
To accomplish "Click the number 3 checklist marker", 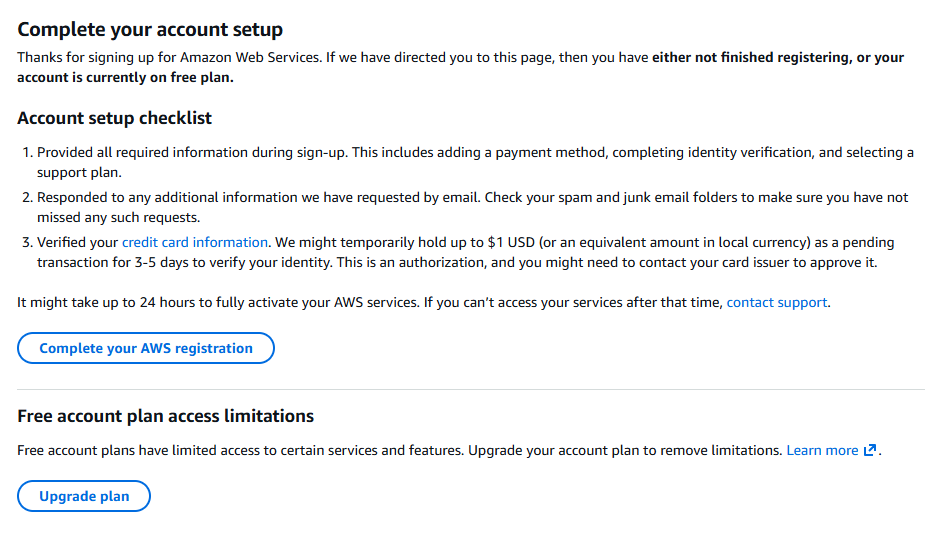I will [26, 243].
